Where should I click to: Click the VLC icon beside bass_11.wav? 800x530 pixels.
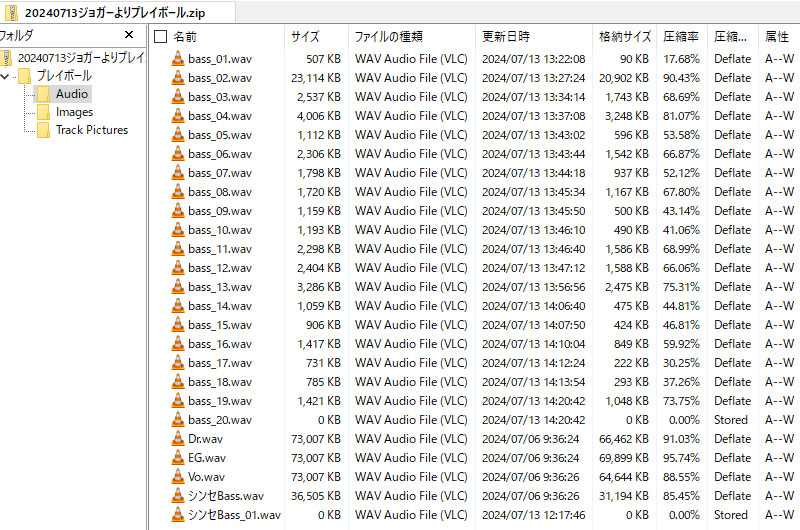click(x=178, y=249)
